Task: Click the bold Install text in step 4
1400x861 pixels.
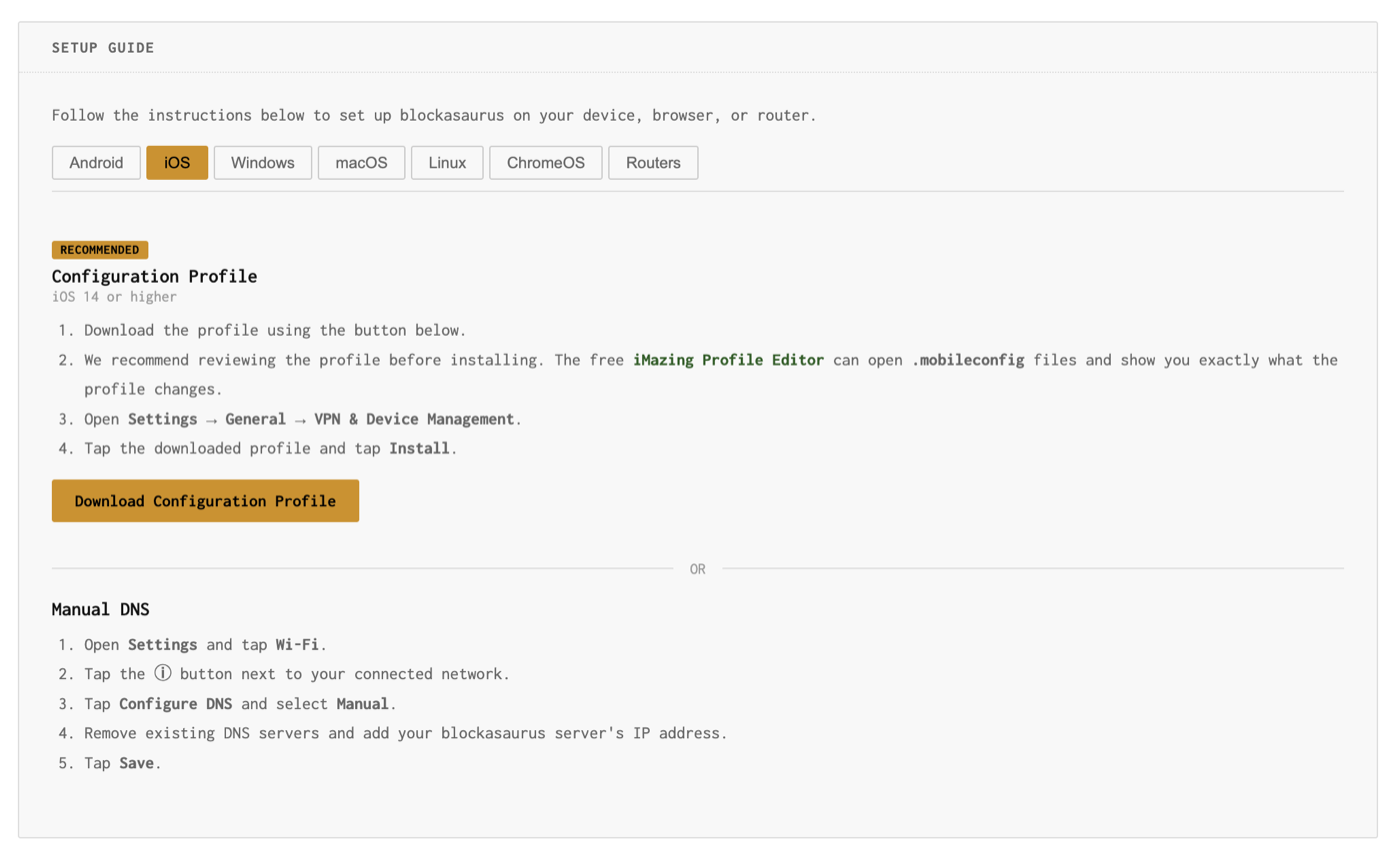Action: [x=418, y=448]
